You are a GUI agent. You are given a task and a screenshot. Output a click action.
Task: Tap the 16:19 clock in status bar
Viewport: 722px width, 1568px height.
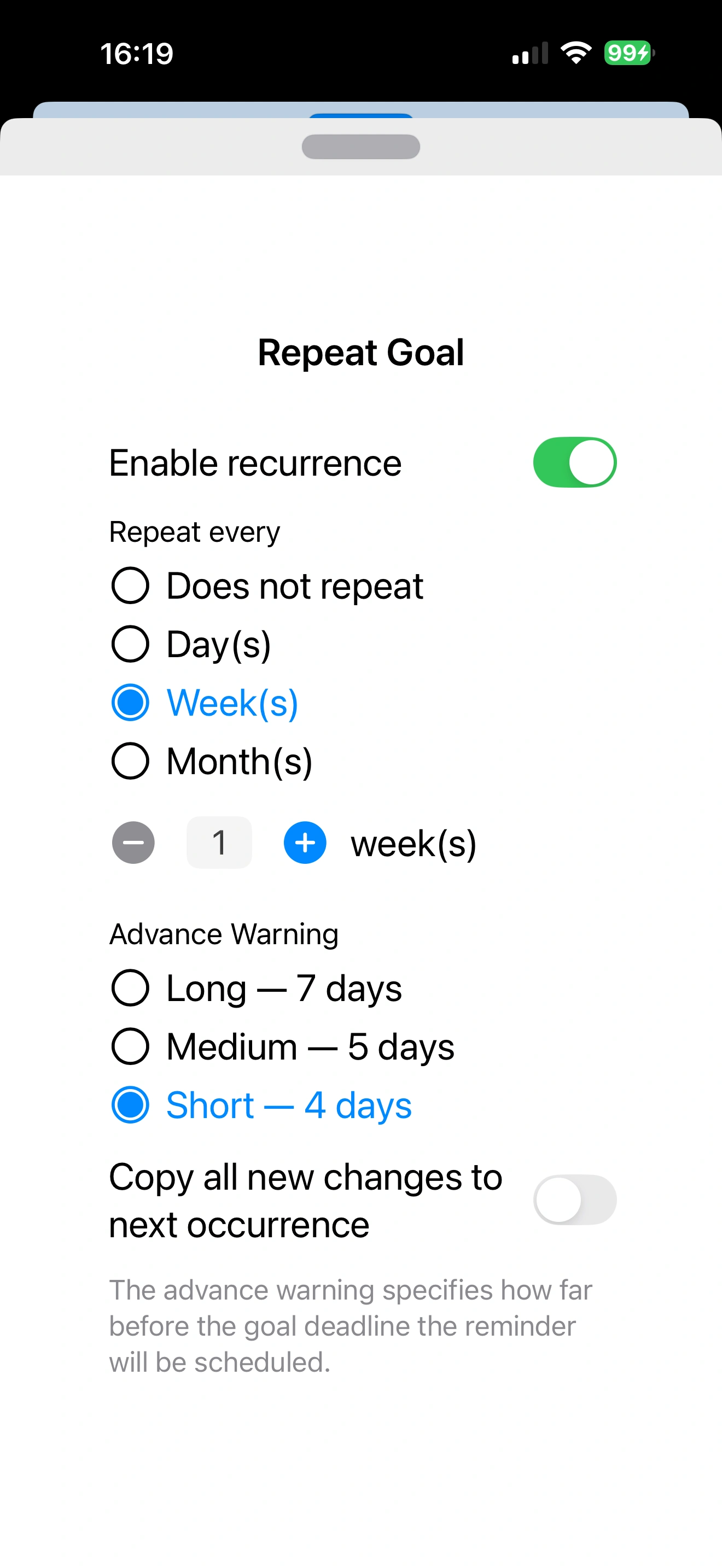pos(137,54)
